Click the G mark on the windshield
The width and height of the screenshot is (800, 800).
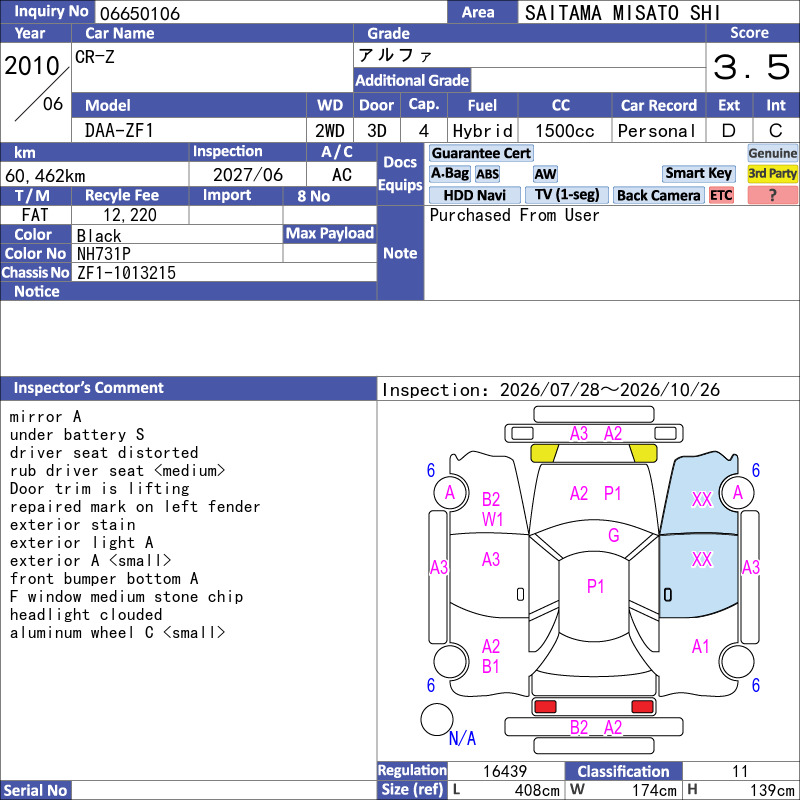pyautogui.click(x=614, y=535)
